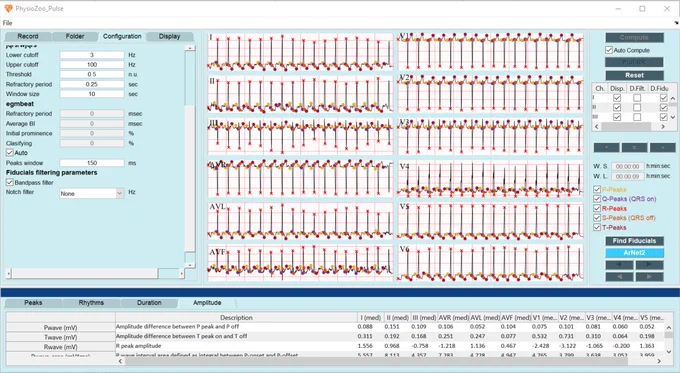680x373 pixels.
Task: Open the File menu
Action: click(7, 23)
